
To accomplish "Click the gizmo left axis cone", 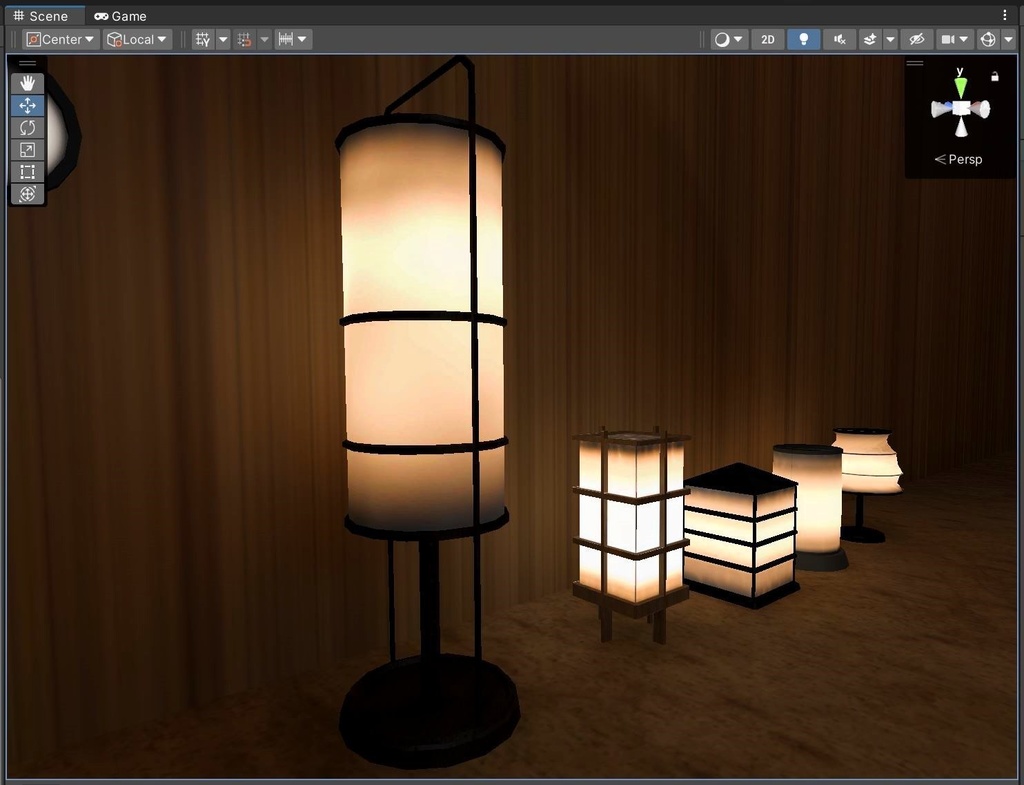I will coord(941,110).
